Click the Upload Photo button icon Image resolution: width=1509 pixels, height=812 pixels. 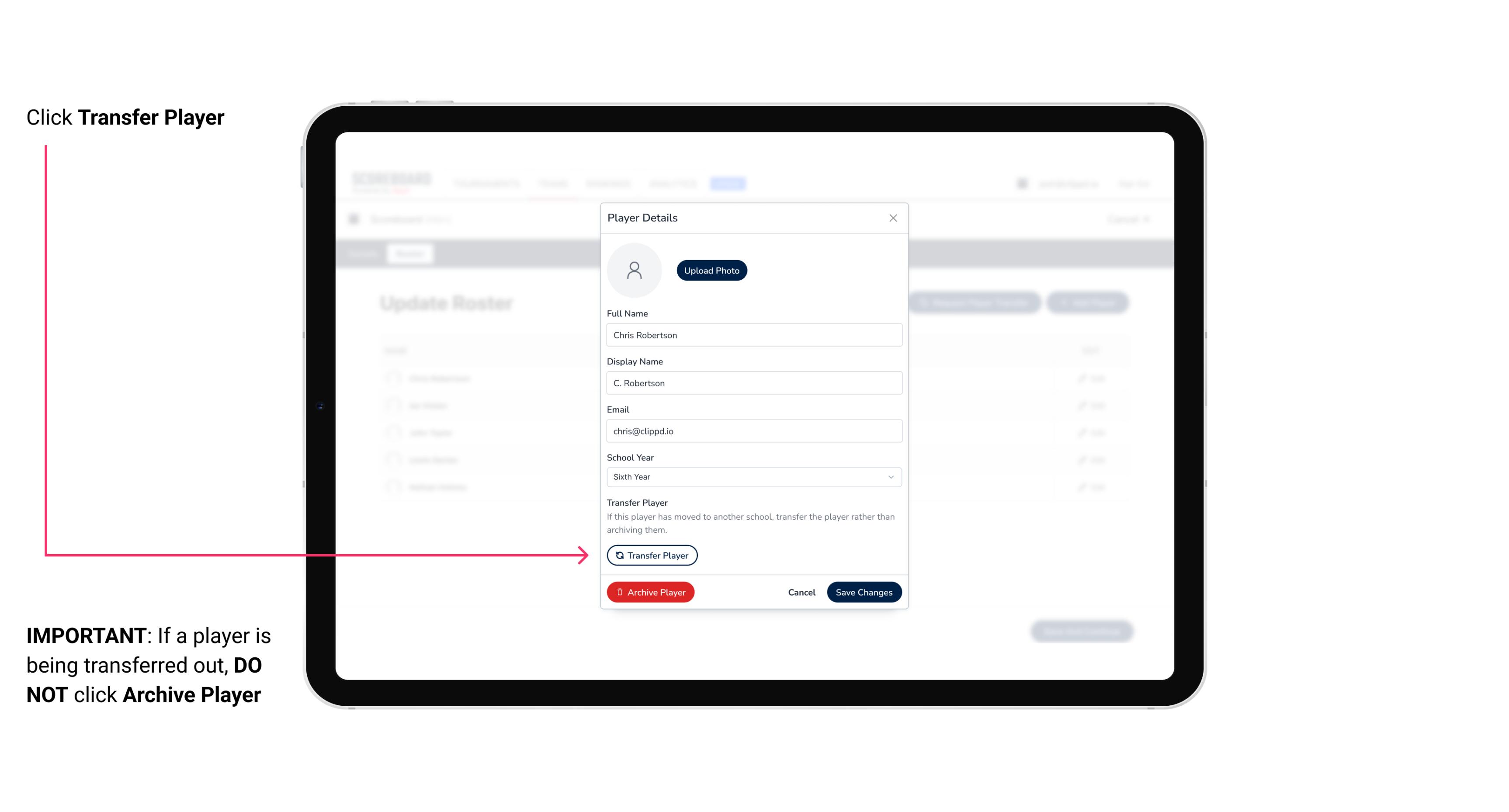[712, 270]
